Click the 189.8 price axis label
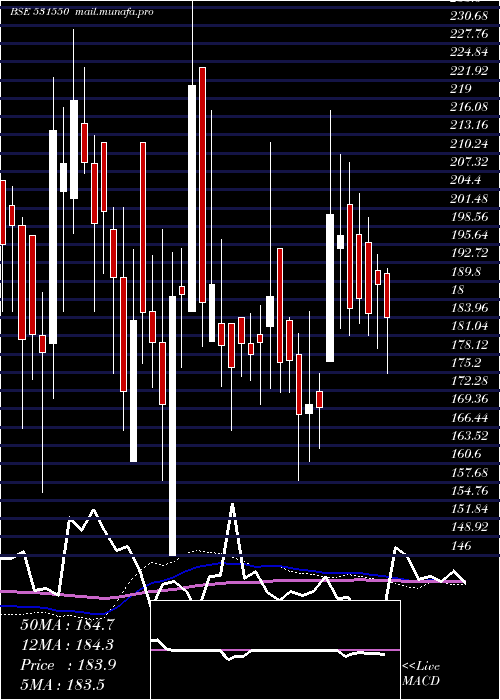The width and height of the screenshot is (500, 700). pos(466,271)
